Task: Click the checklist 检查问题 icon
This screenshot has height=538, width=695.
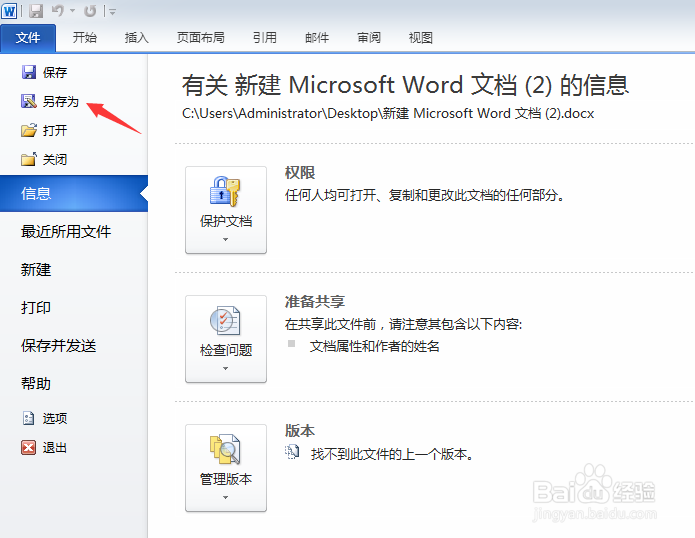Action: click(x=225, y=320)
